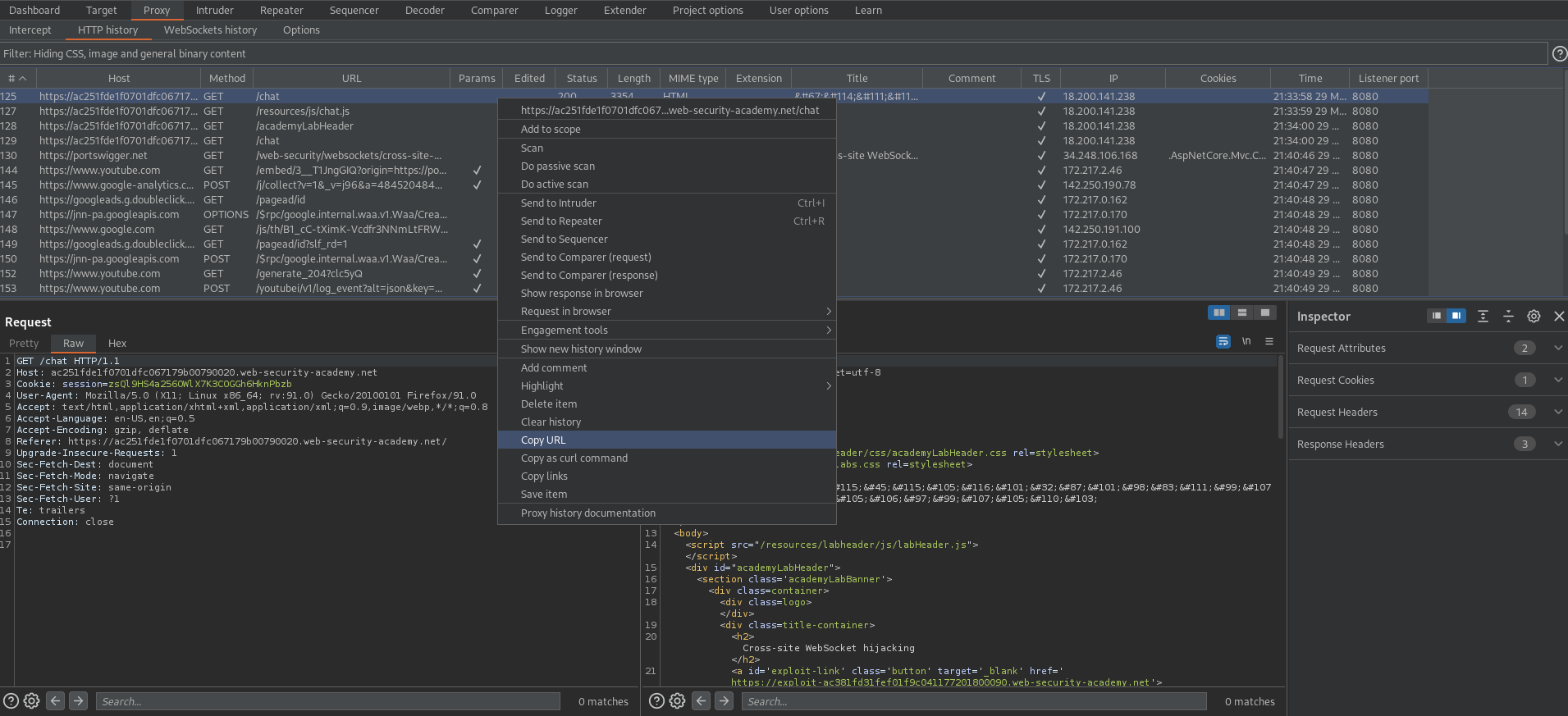This screenshot has height=716, width=1568.
Task: Toggle word wrap in response panel
Action: click(x=1223, y=341)
